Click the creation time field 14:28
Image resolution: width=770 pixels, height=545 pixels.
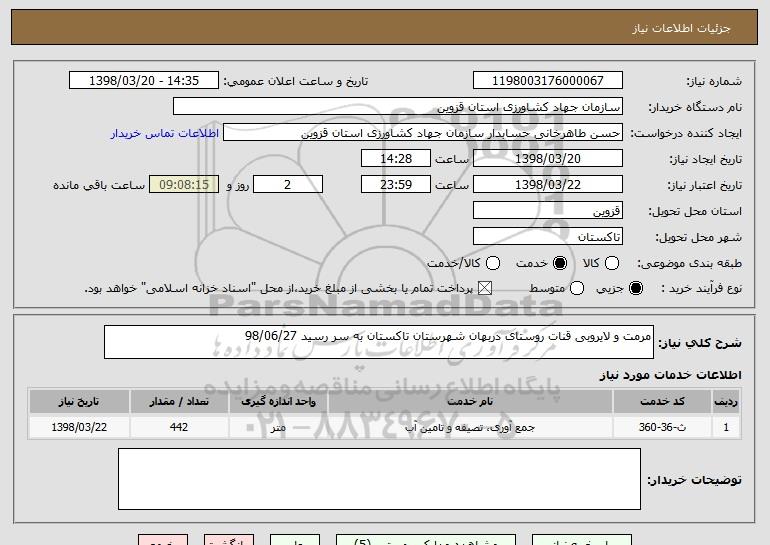click(x=396, y=159)
